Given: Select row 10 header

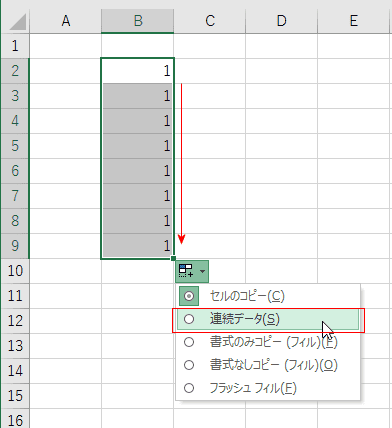Looking at the screenshot, I should (x=15, y=271).
